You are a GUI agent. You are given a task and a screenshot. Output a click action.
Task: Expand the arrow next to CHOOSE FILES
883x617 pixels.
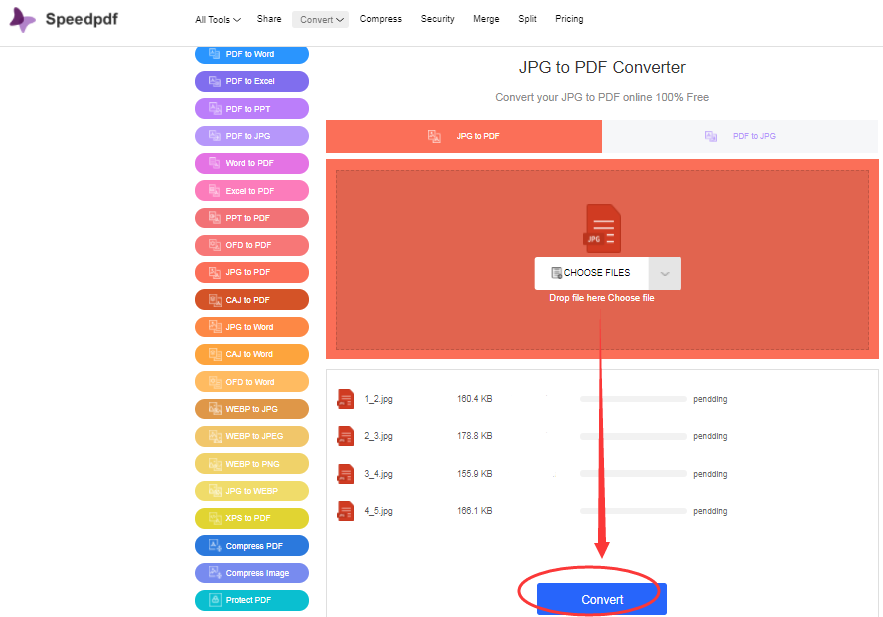coord(665,274)
